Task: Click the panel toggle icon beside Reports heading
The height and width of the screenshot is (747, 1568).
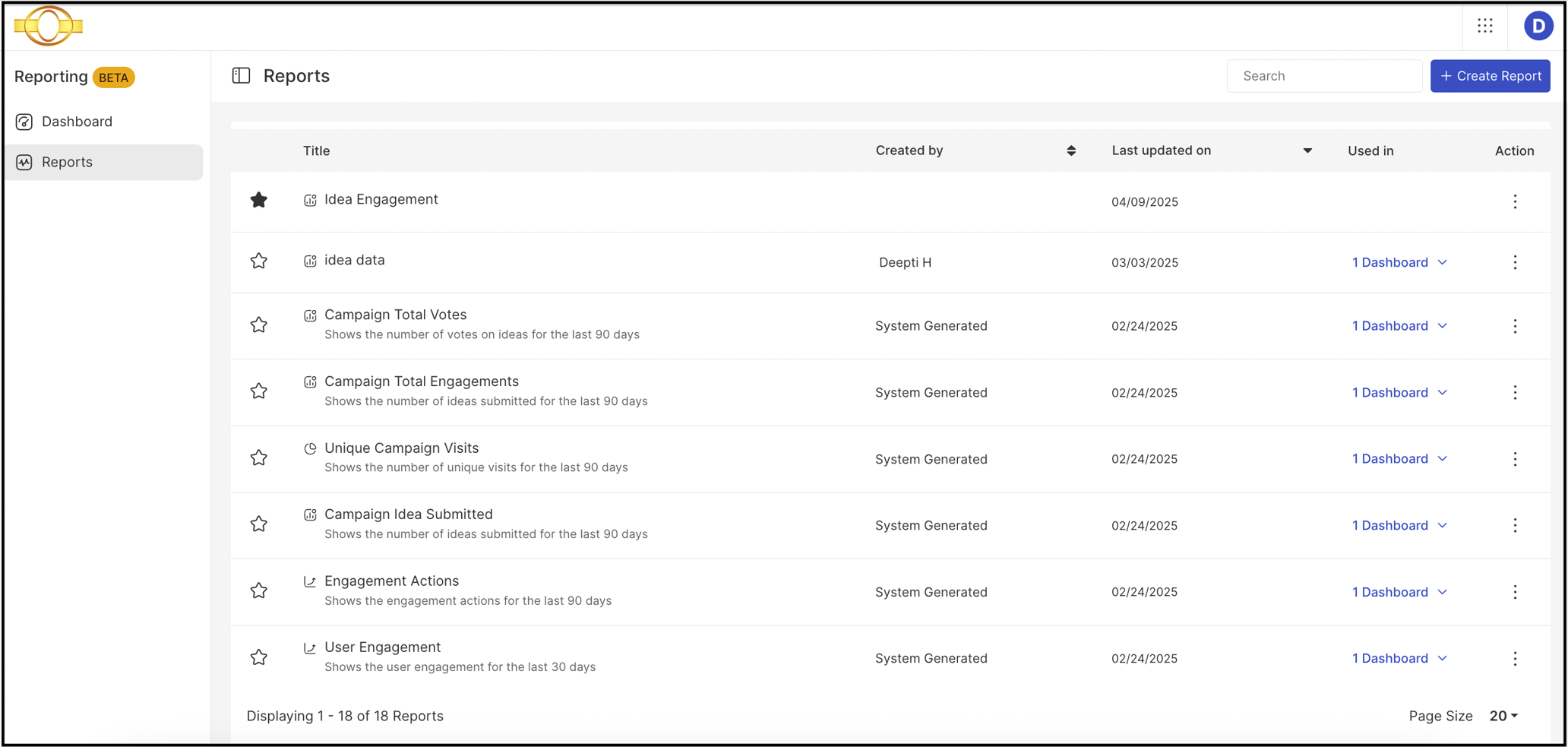Action: (x=241, y=75)
